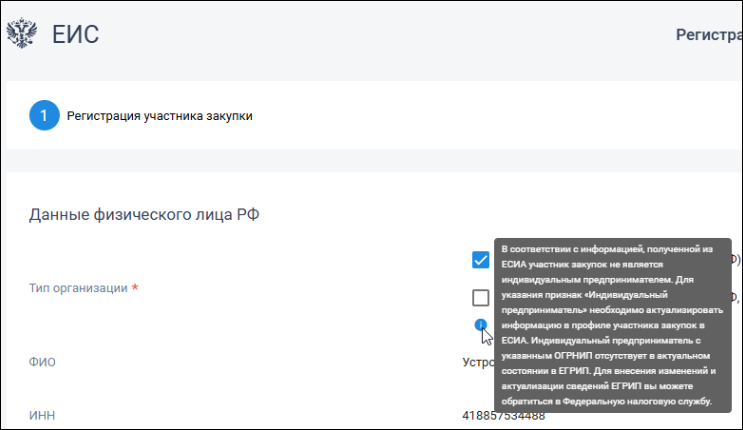Click the 'Данные физического лица РФ' heading

(144, 214)
